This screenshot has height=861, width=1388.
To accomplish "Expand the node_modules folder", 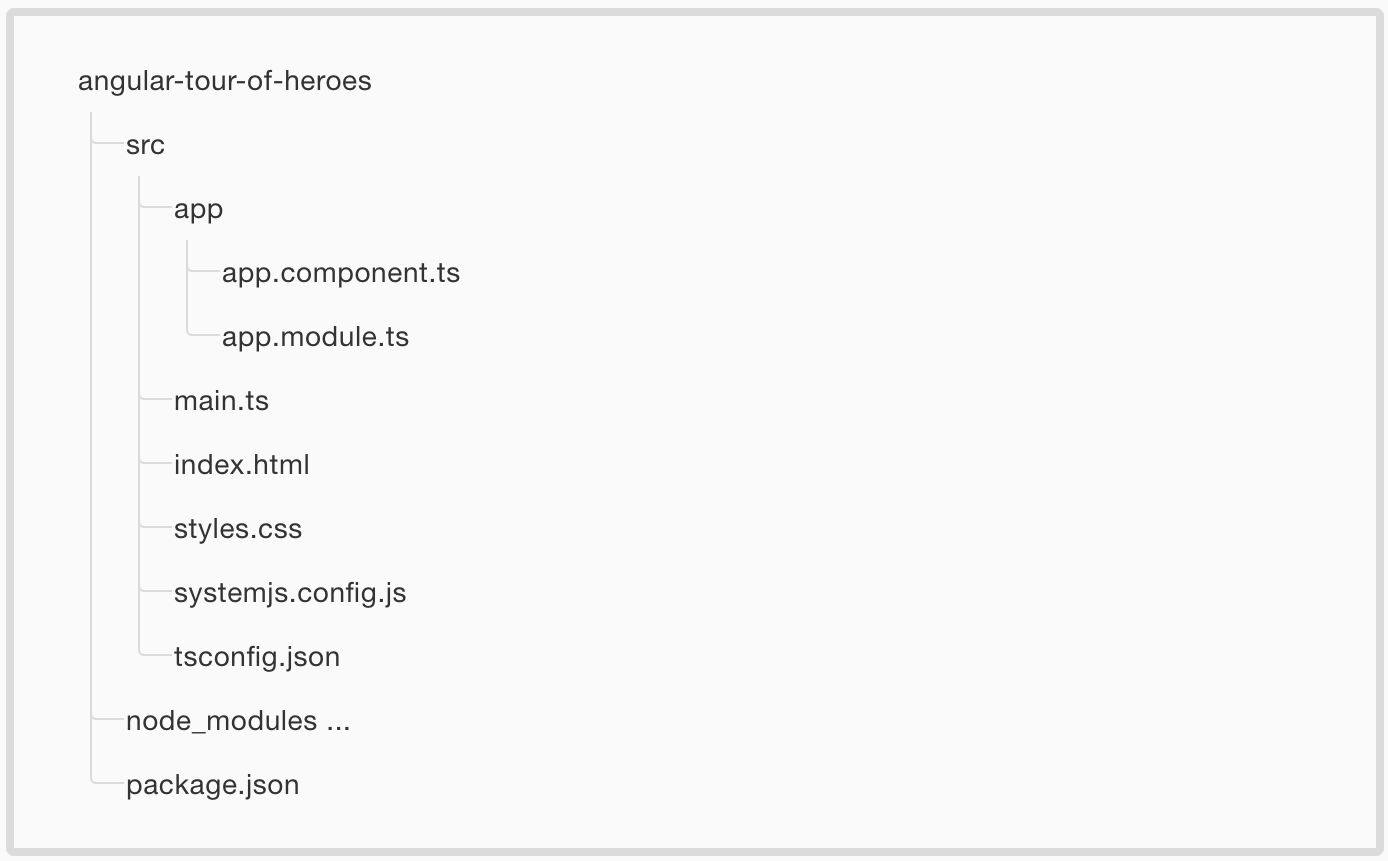I will [221, 721].
